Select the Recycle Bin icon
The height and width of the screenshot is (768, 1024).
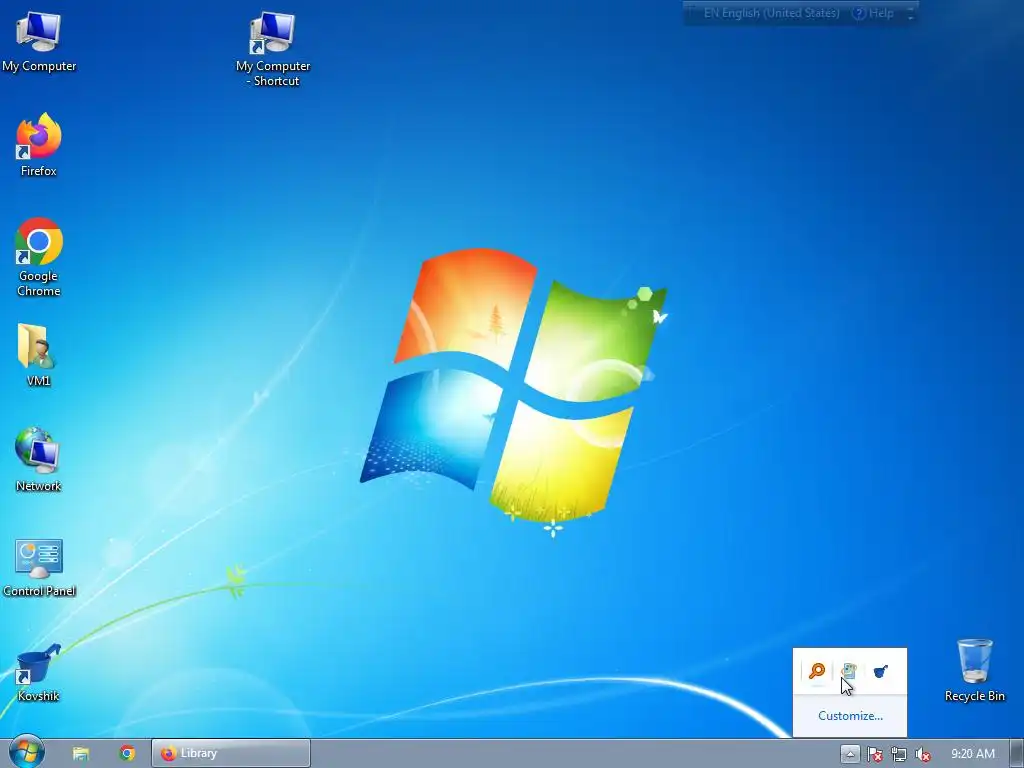pyautogui.click(x=974, y=670)
